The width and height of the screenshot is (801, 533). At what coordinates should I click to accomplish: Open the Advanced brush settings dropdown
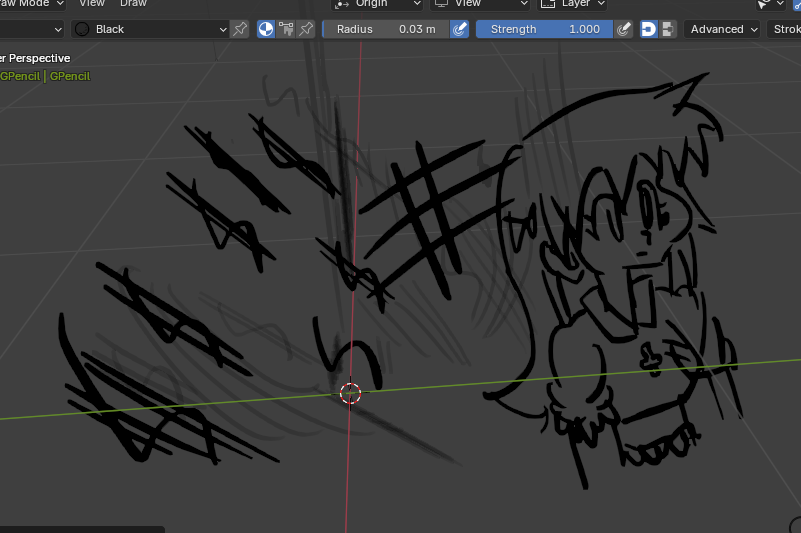(x=722, y=29)
